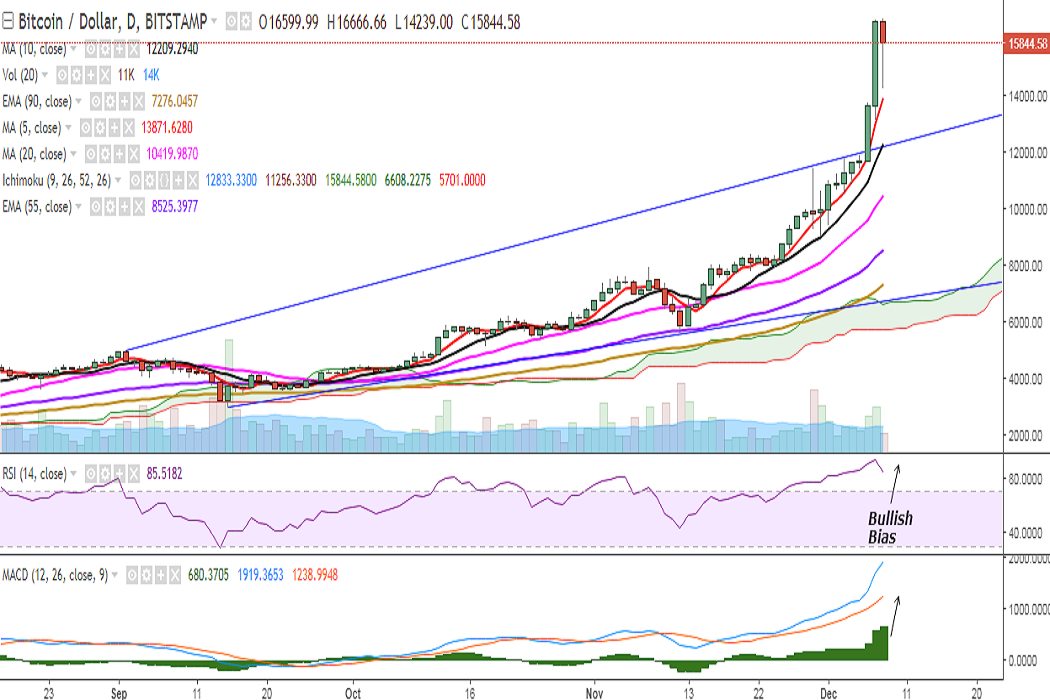Open MA (5, close) settings gear
The image size is (1050, 700).
pos(100,127)
